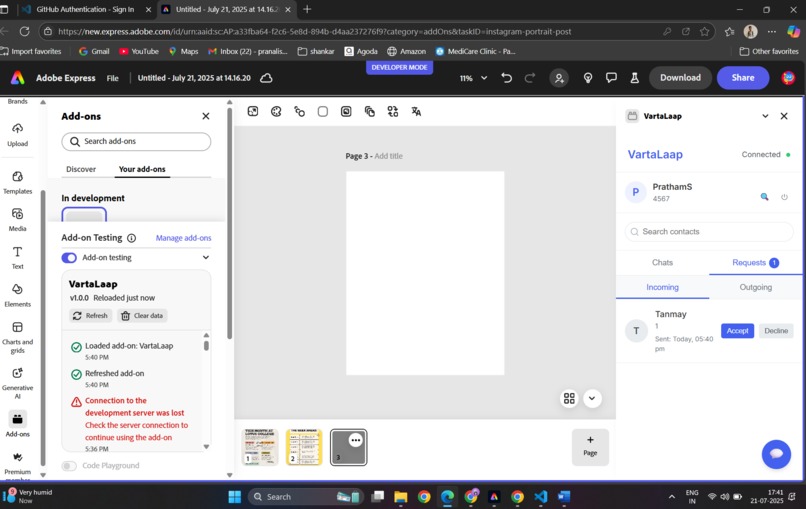Collapse the page thumbnails with chevron button
Viewport: 806px width, 509px height.
point(592,398)
